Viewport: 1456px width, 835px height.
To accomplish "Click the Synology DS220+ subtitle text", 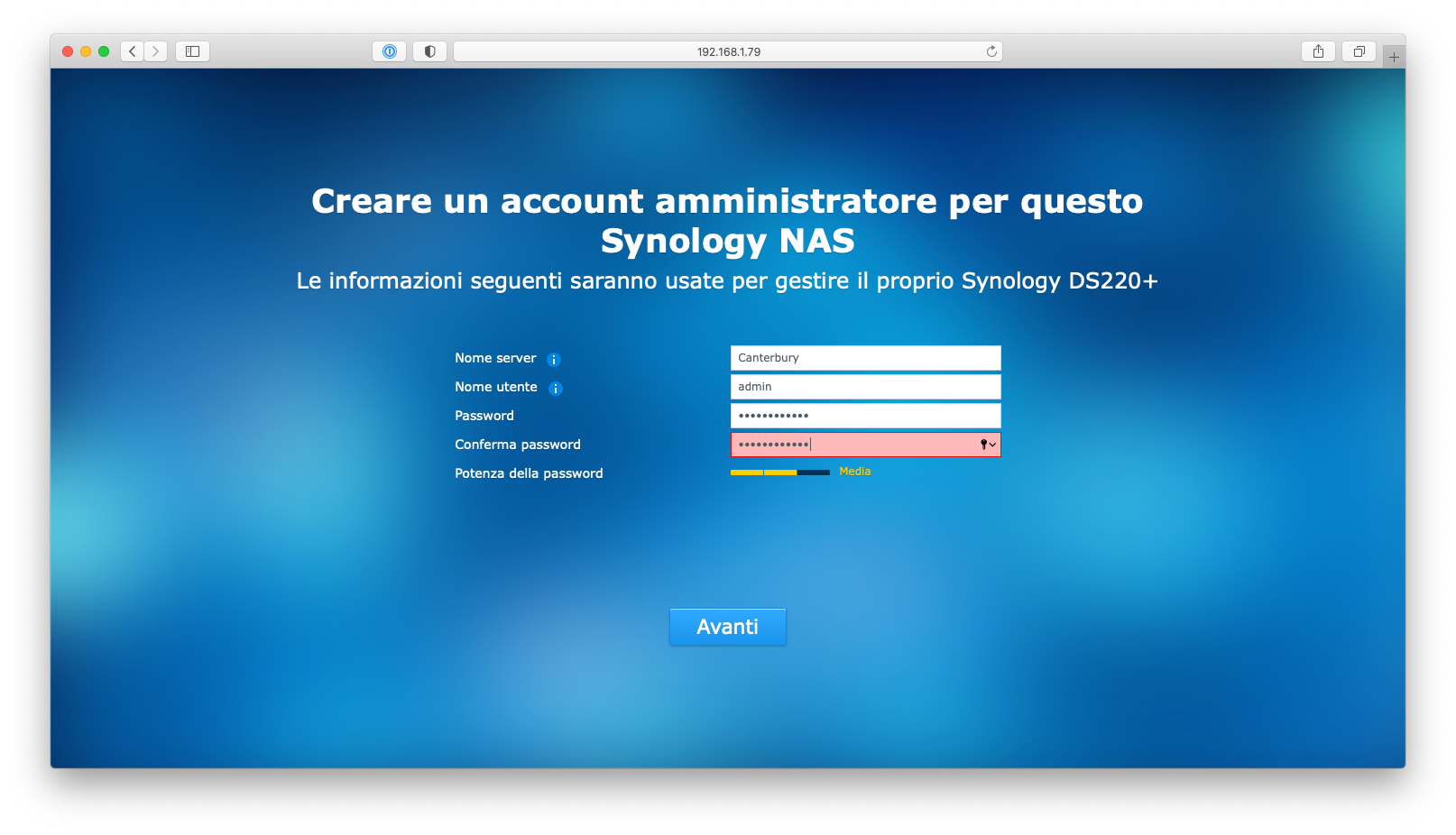I will point(728,281).
